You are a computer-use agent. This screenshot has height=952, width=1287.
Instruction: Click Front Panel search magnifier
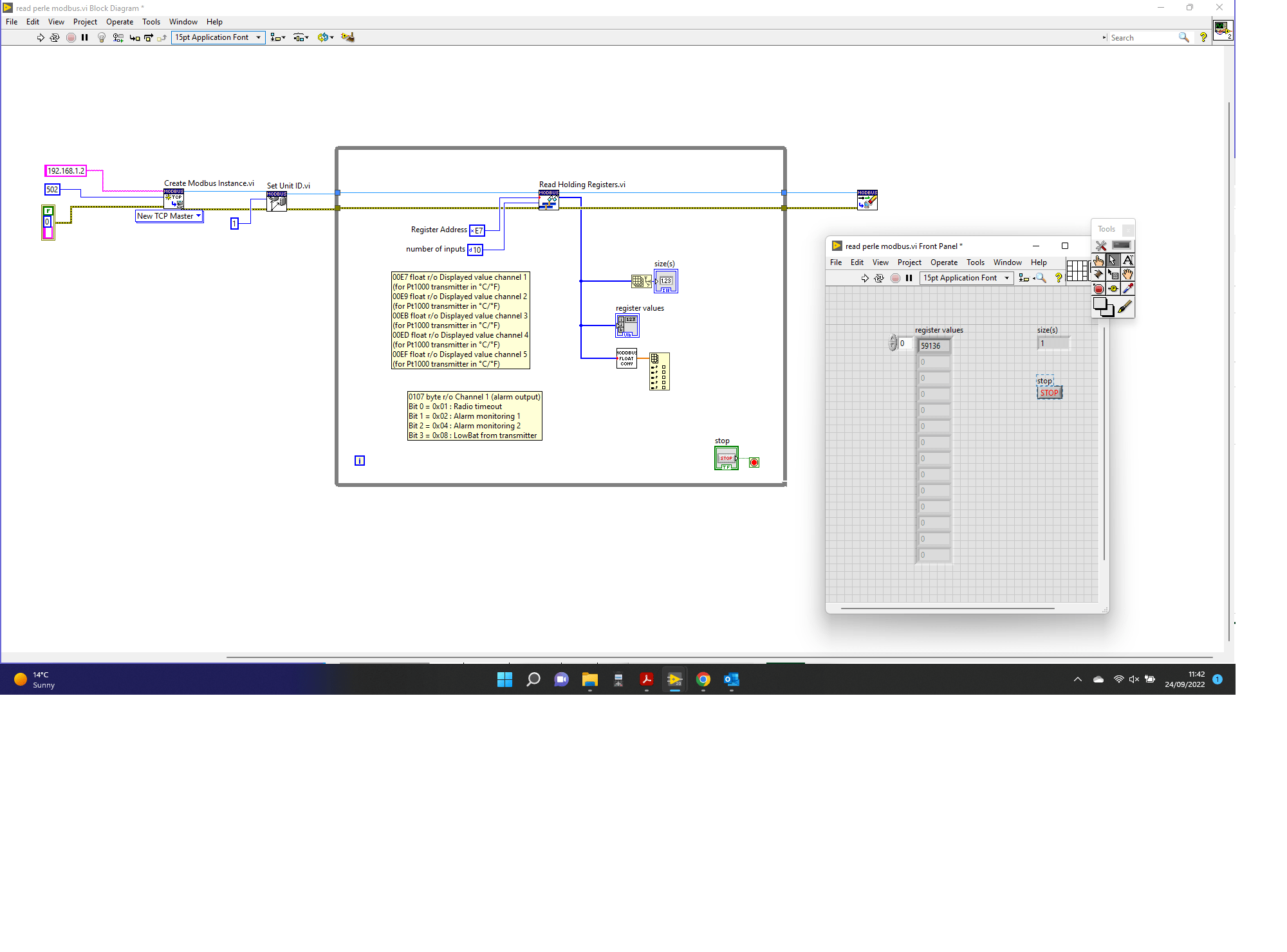(1040, 278)
